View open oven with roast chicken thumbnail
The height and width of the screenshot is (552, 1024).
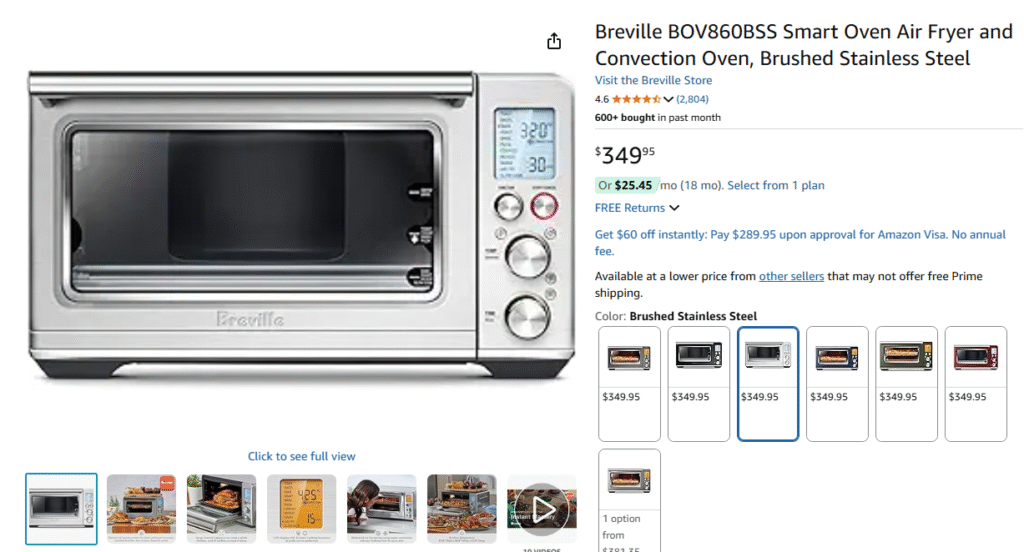tap(221, 509)
